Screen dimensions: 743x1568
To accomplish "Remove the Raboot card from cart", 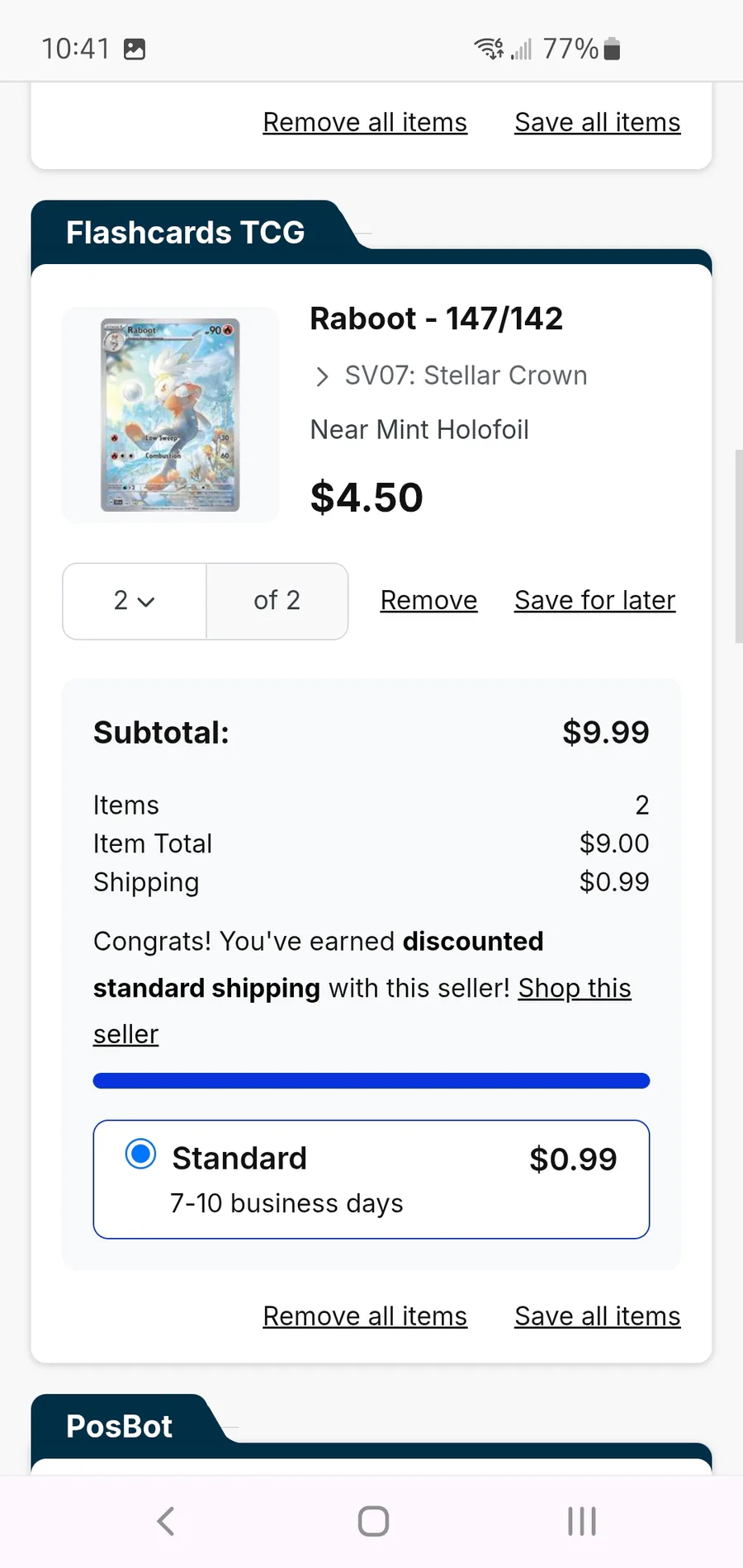I will pos(428,601).
